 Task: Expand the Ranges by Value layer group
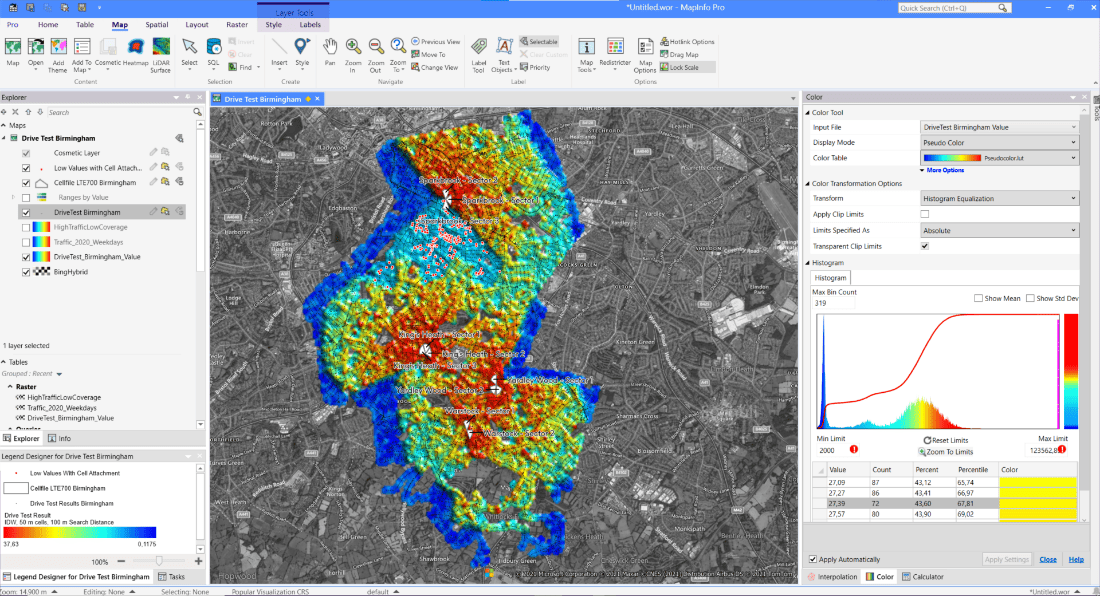click(14, 198)
